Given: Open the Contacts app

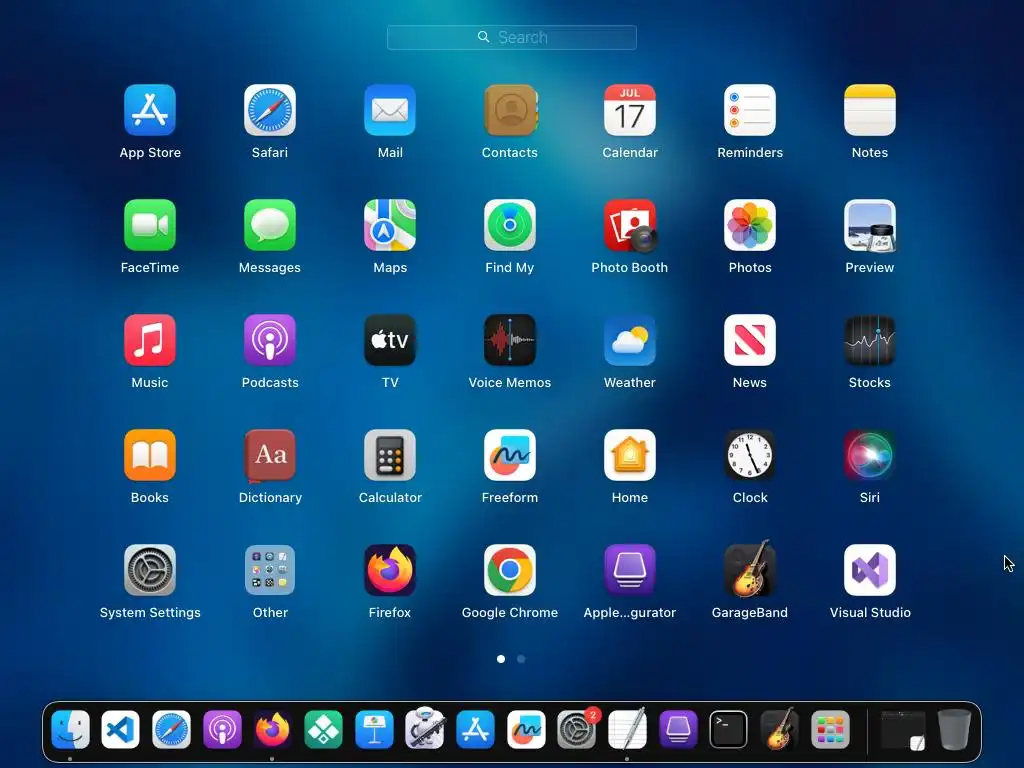Looking at the screenshot, I should [x=510, y=110].
